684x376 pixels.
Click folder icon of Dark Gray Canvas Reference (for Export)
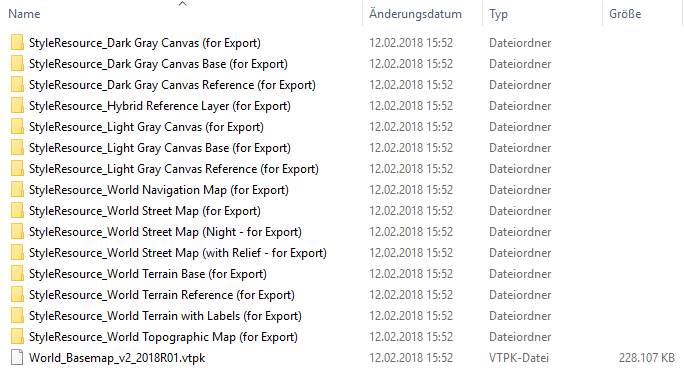click(x=17, y=85)
